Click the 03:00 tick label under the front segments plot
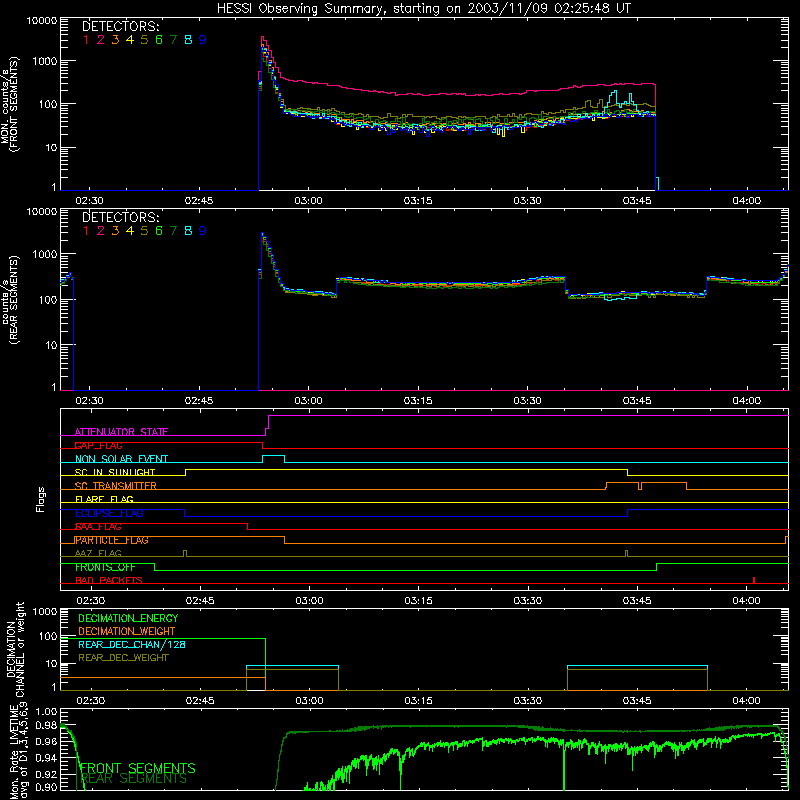Viewport: 800px width, 800px height. (x=308, y=201)
